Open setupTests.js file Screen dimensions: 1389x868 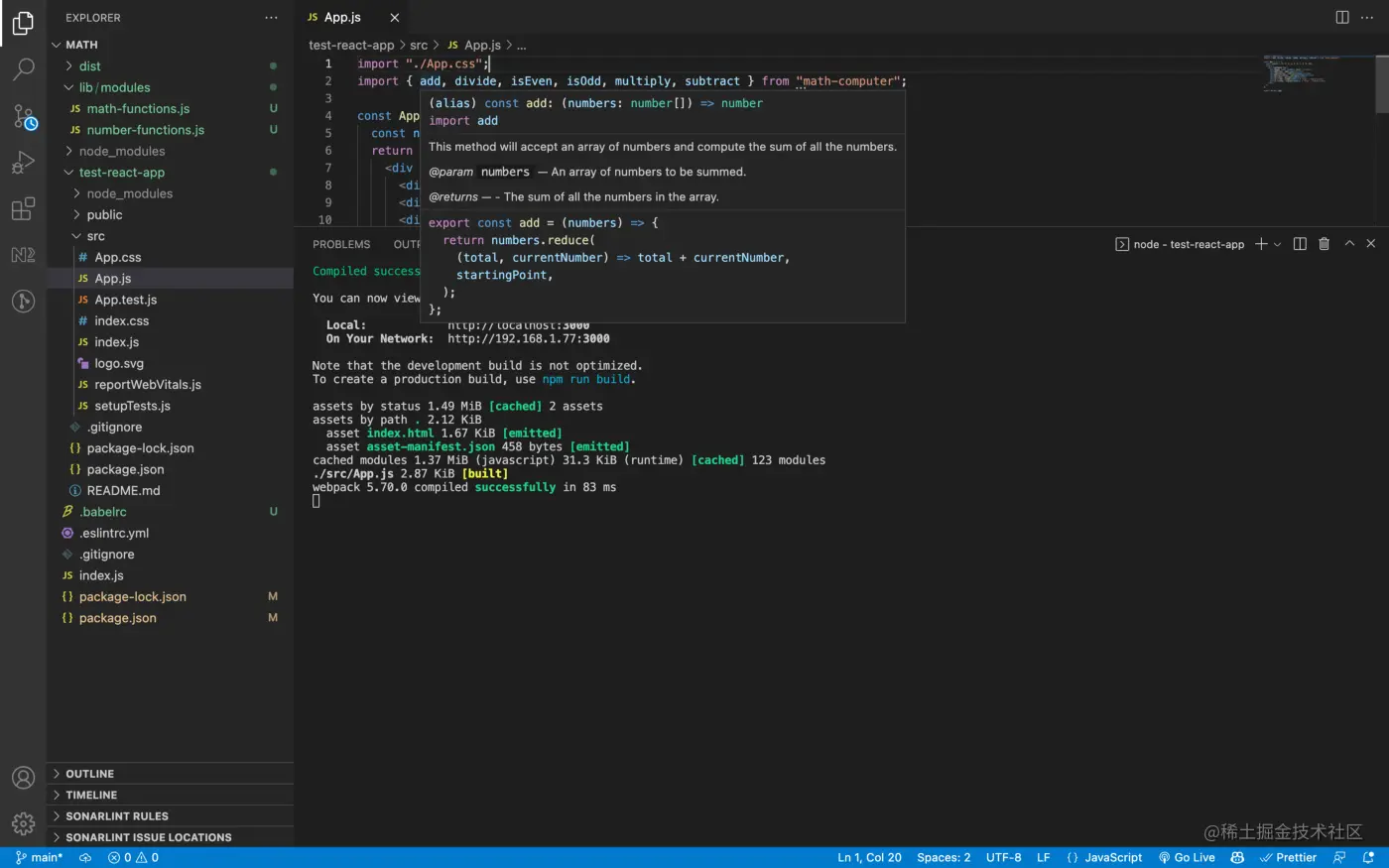click(x=170, y=406)
